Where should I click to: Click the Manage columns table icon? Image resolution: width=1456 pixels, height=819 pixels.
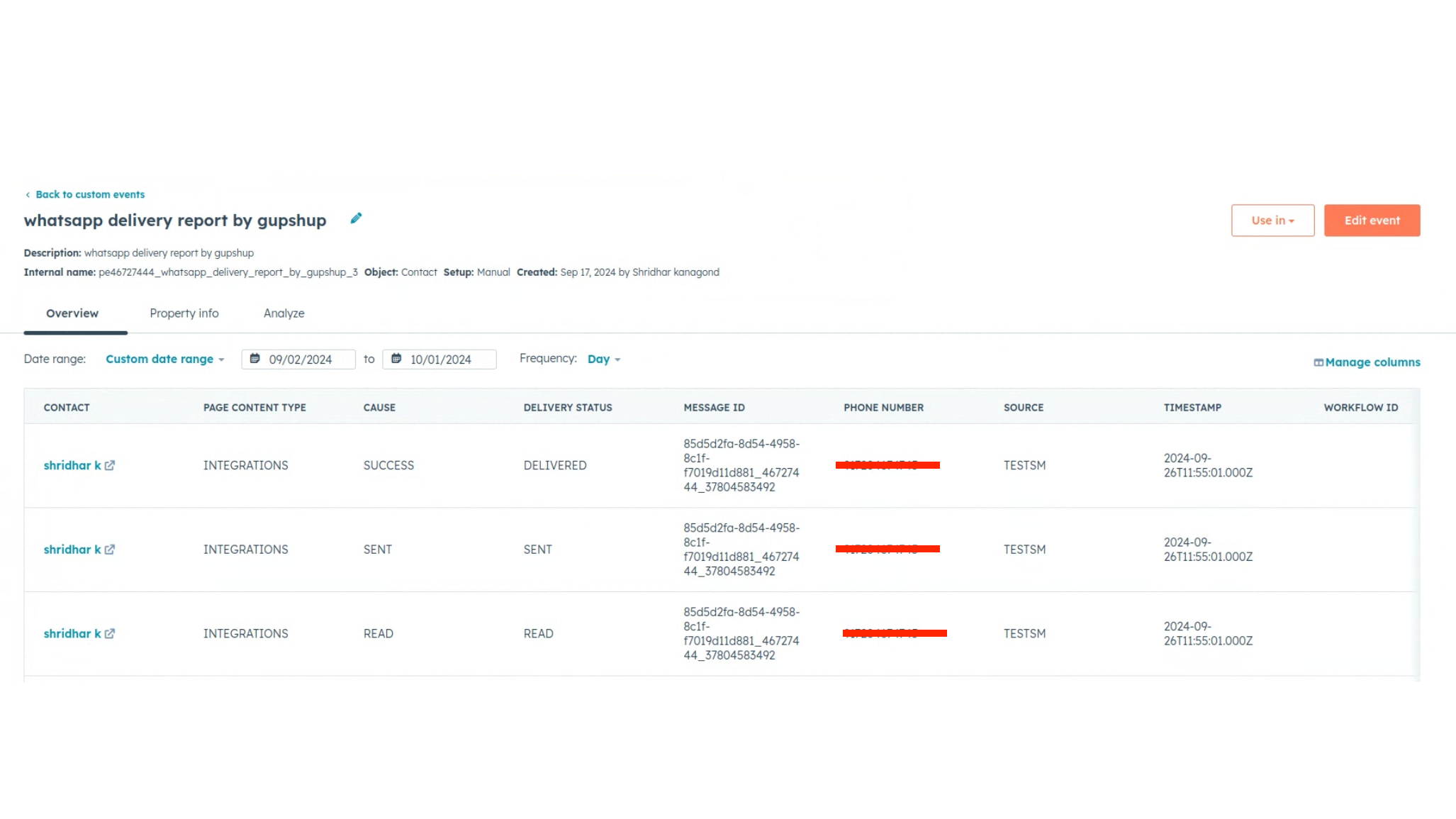(x=1318, y=362)
